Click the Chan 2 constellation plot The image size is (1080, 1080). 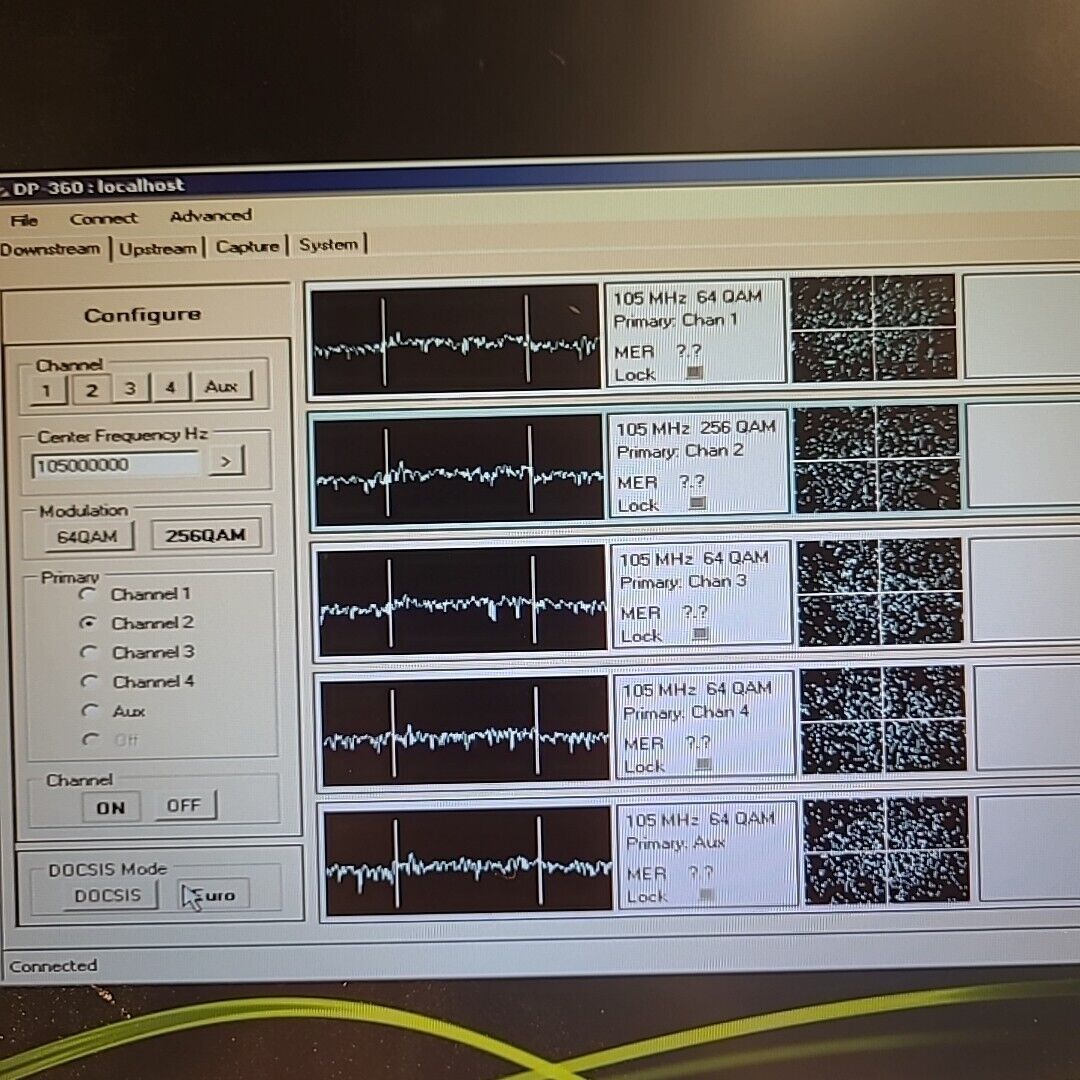click(877, 459)
